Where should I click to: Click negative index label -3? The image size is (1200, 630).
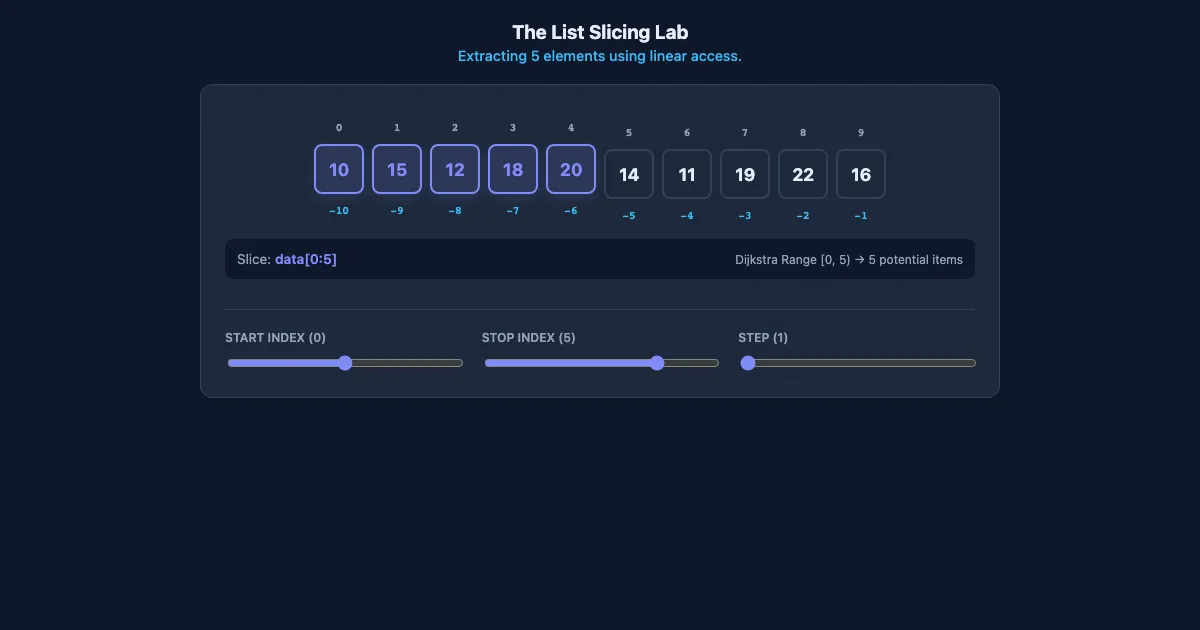pyautogui.click(x=745, y=216)
